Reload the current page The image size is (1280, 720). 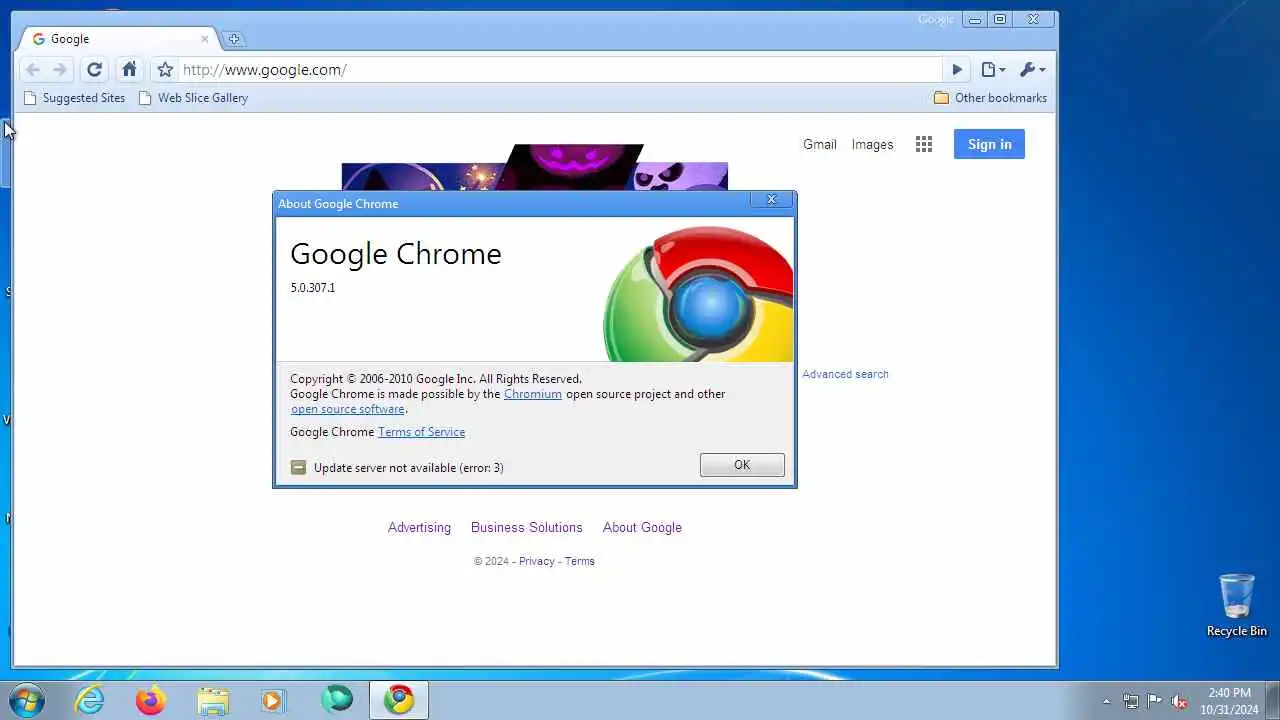[x=94, y=70]
